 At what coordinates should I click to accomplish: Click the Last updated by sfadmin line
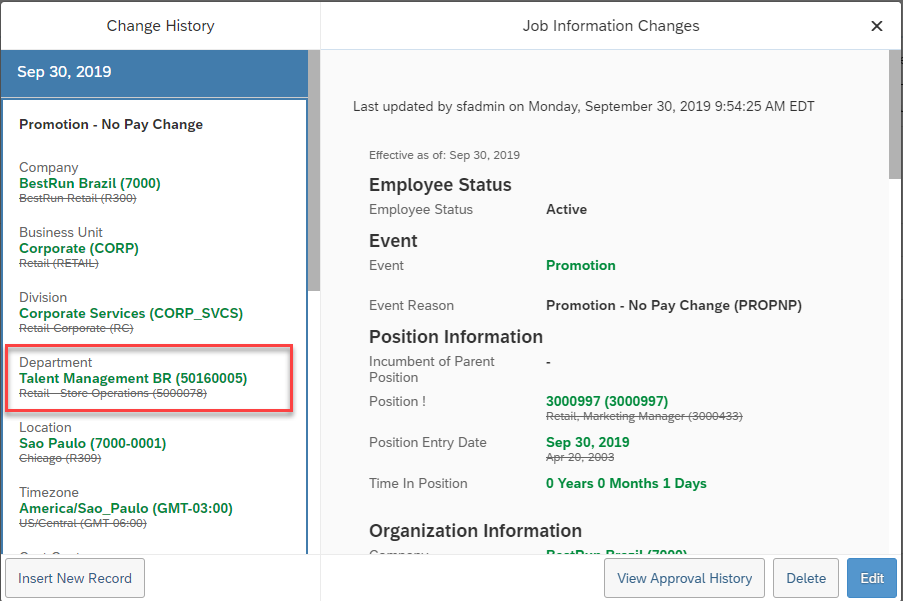(x=583, y=106)
